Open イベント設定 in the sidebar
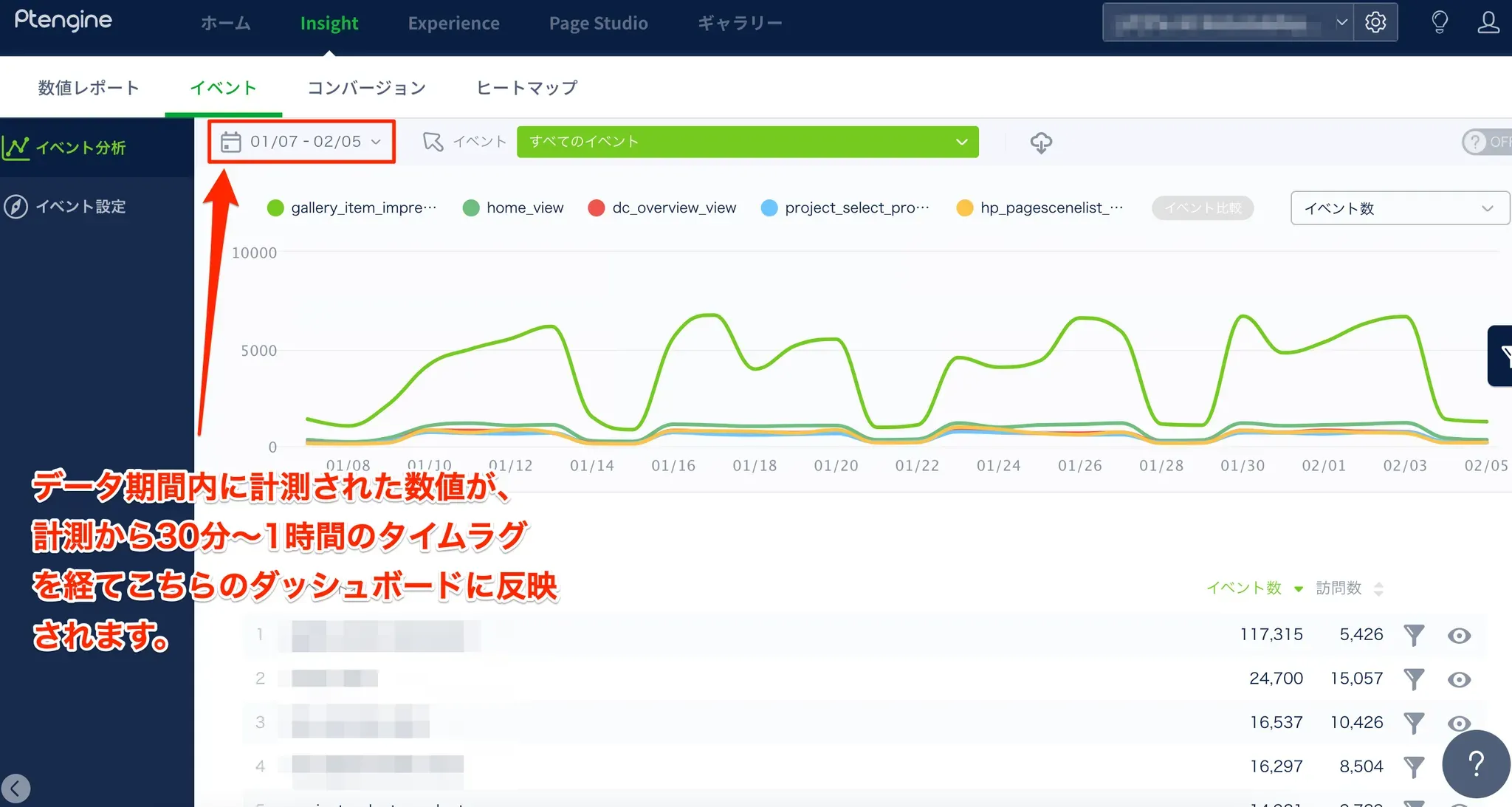This screenshot has width=1512, height=807. 80,207
